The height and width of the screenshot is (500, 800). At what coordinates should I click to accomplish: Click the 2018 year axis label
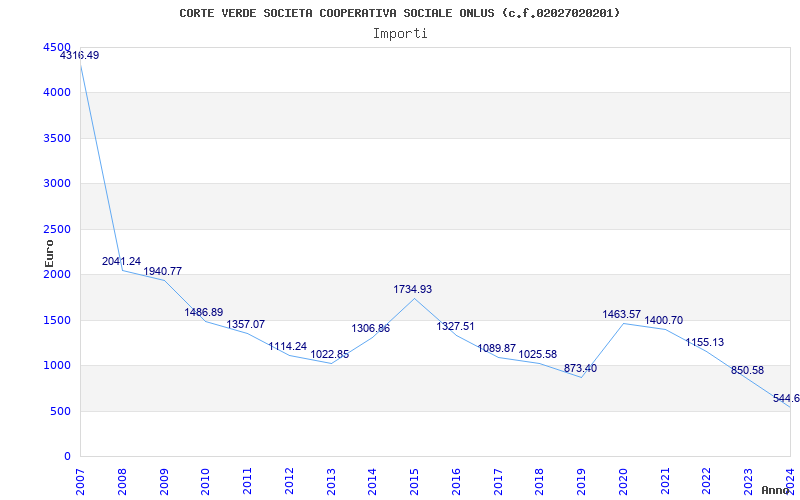pyautogui.click(x=539, y=482)
